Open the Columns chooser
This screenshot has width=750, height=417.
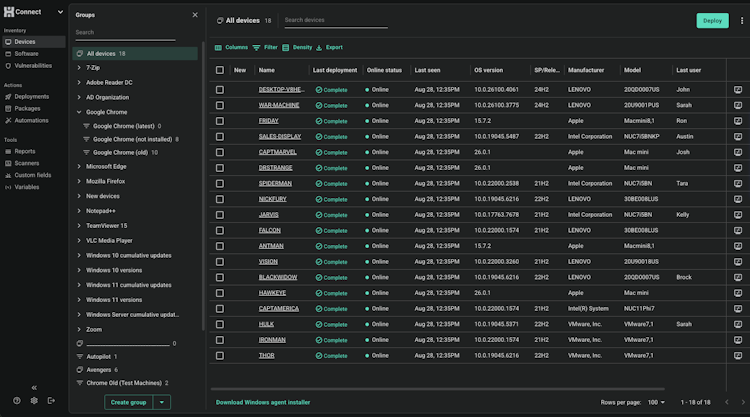coord(231,47)
